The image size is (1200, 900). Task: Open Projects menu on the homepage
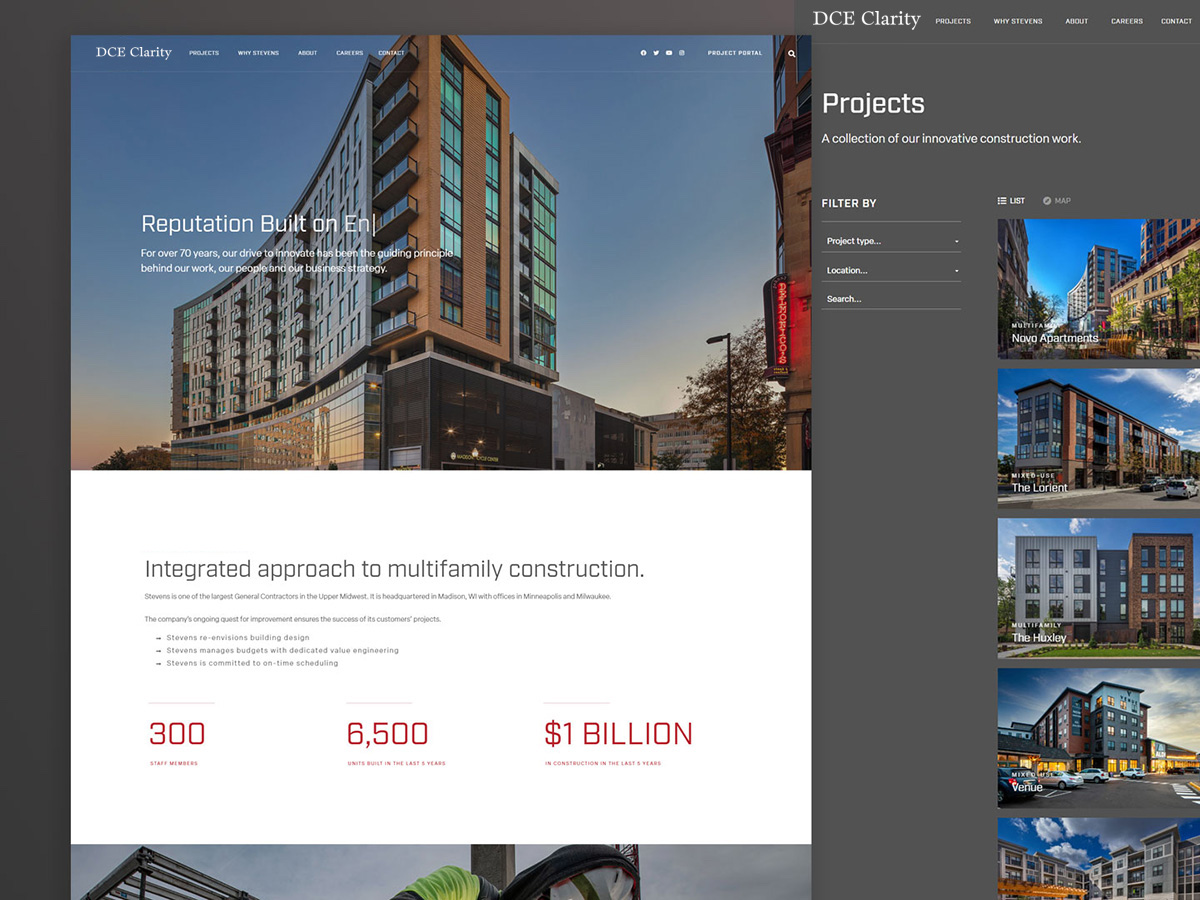pos(204,53)
